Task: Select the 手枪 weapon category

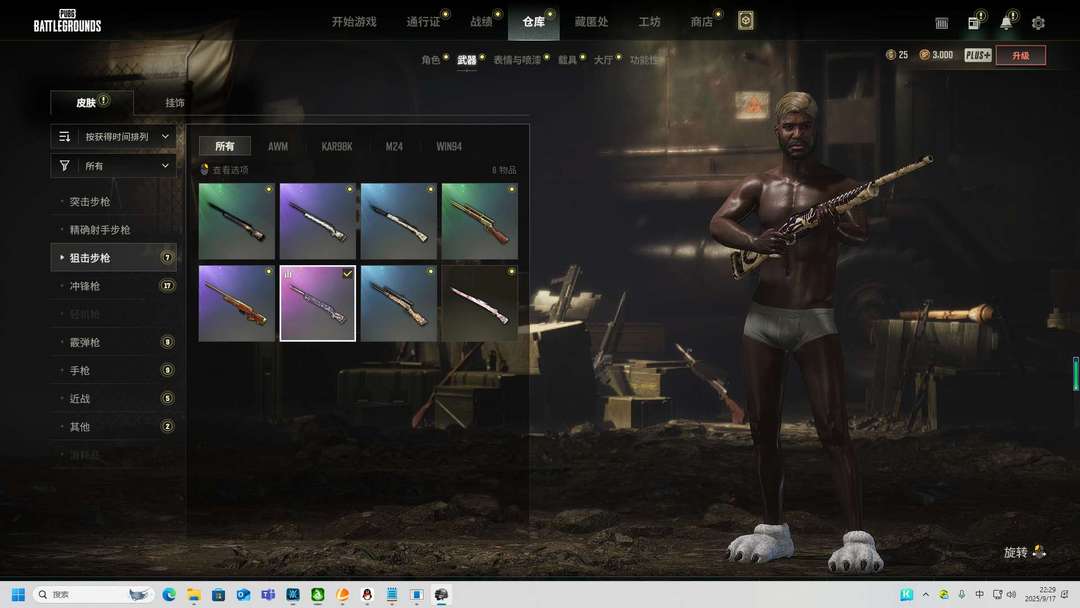Action: (114, 370)
